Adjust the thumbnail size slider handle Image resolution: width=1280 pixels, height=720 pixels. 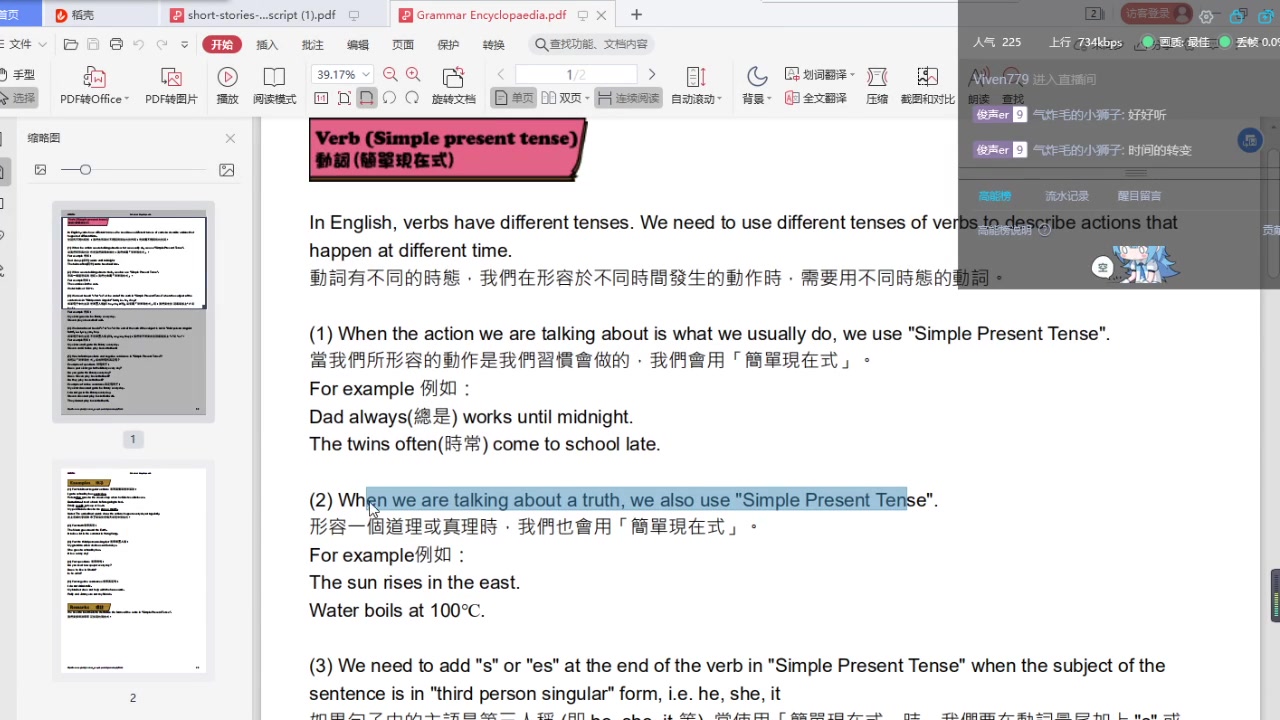pyautogui.click(x=85, y=170)
